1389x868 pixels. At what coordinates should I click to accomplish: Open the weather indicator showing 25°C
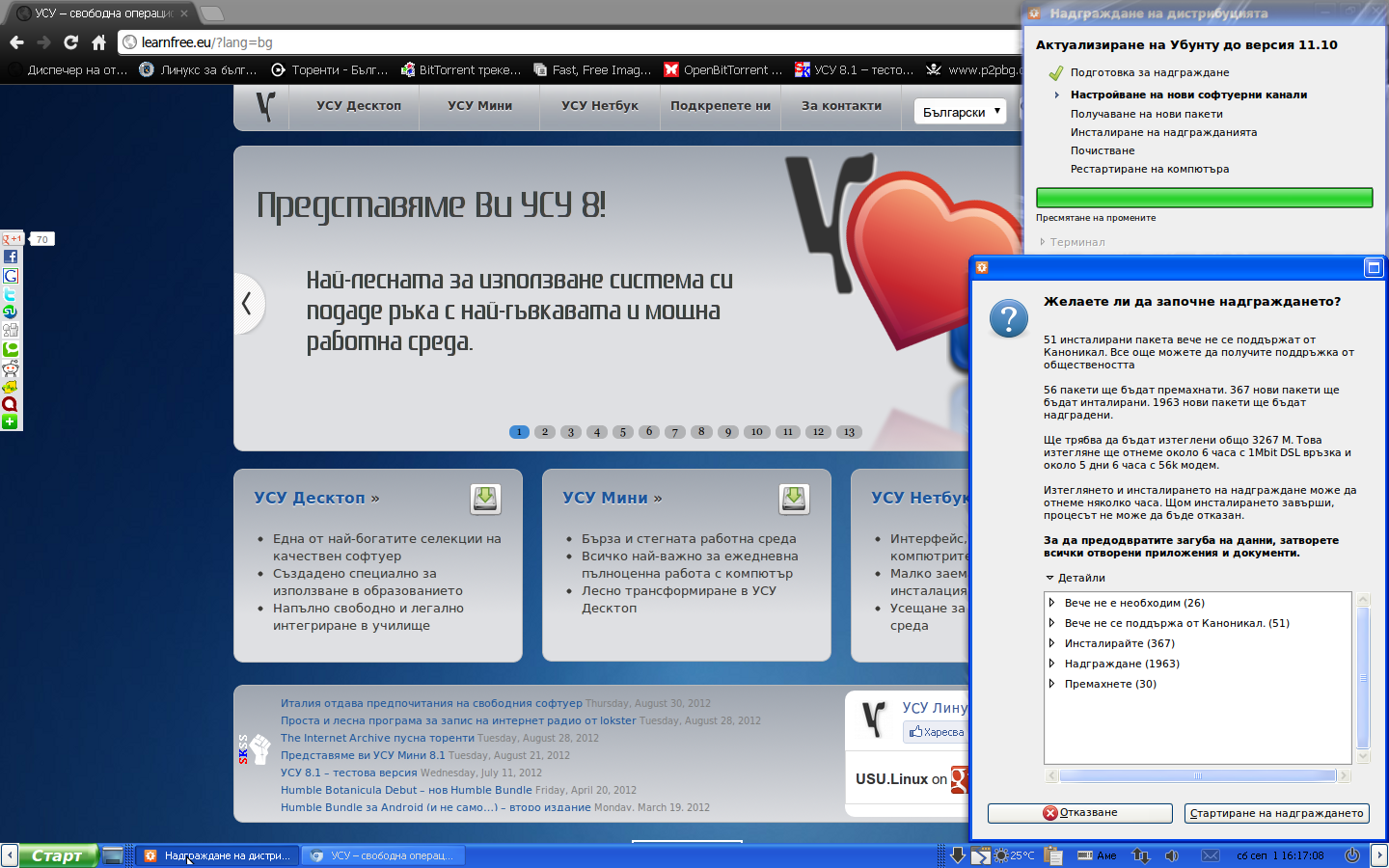1014,855
